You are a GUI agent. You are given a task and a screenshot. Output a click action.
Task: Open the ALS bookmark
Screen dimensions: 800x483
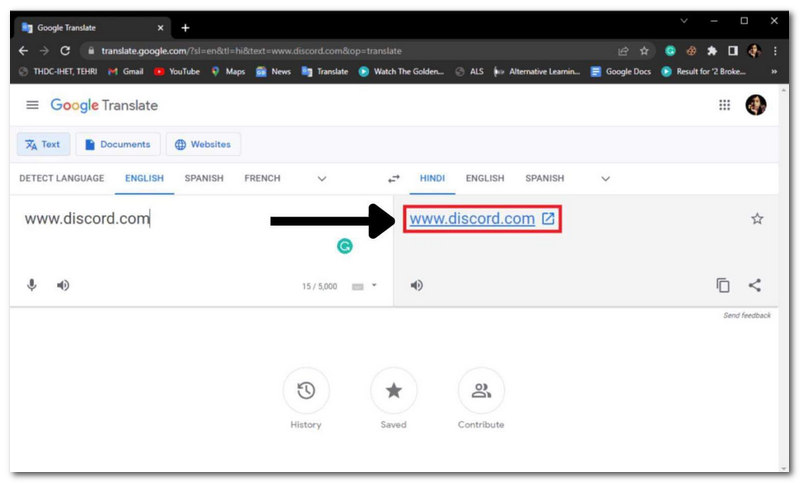pos(469,71)
